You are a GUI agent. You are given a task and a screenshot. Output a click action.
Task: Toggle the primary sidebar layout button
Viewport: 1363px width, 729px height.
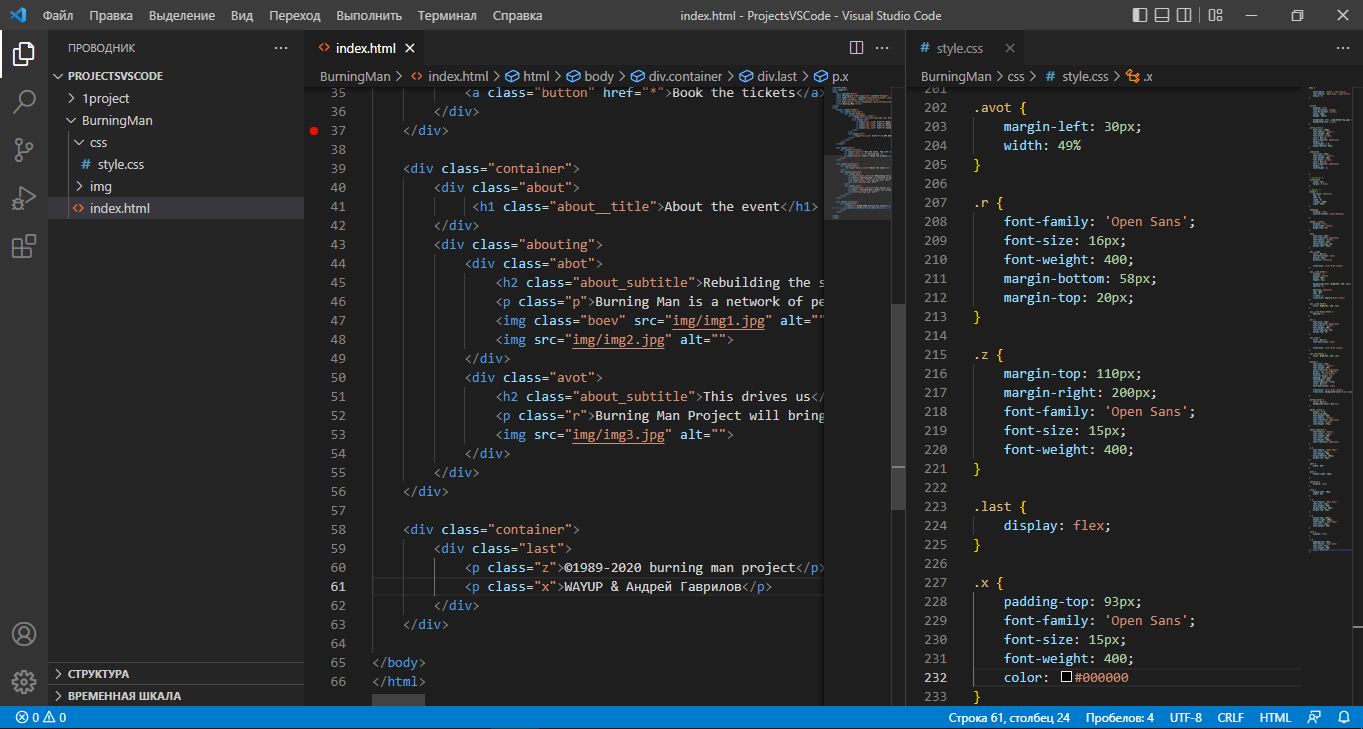pos(1140,16)
